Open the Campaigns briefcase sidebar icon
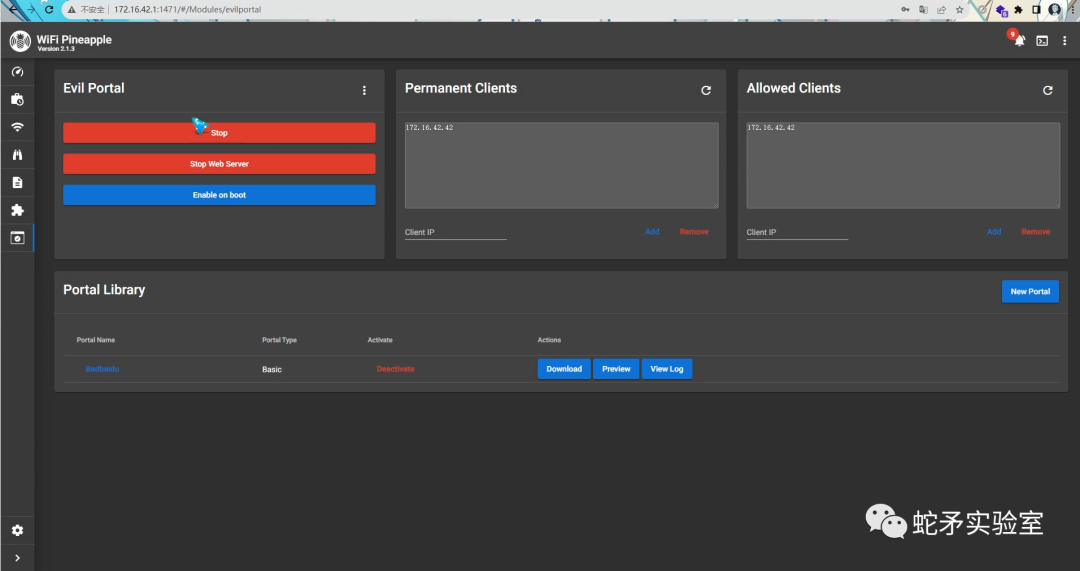The height and width of the screenshot is (571, 1080). [17, 99]
